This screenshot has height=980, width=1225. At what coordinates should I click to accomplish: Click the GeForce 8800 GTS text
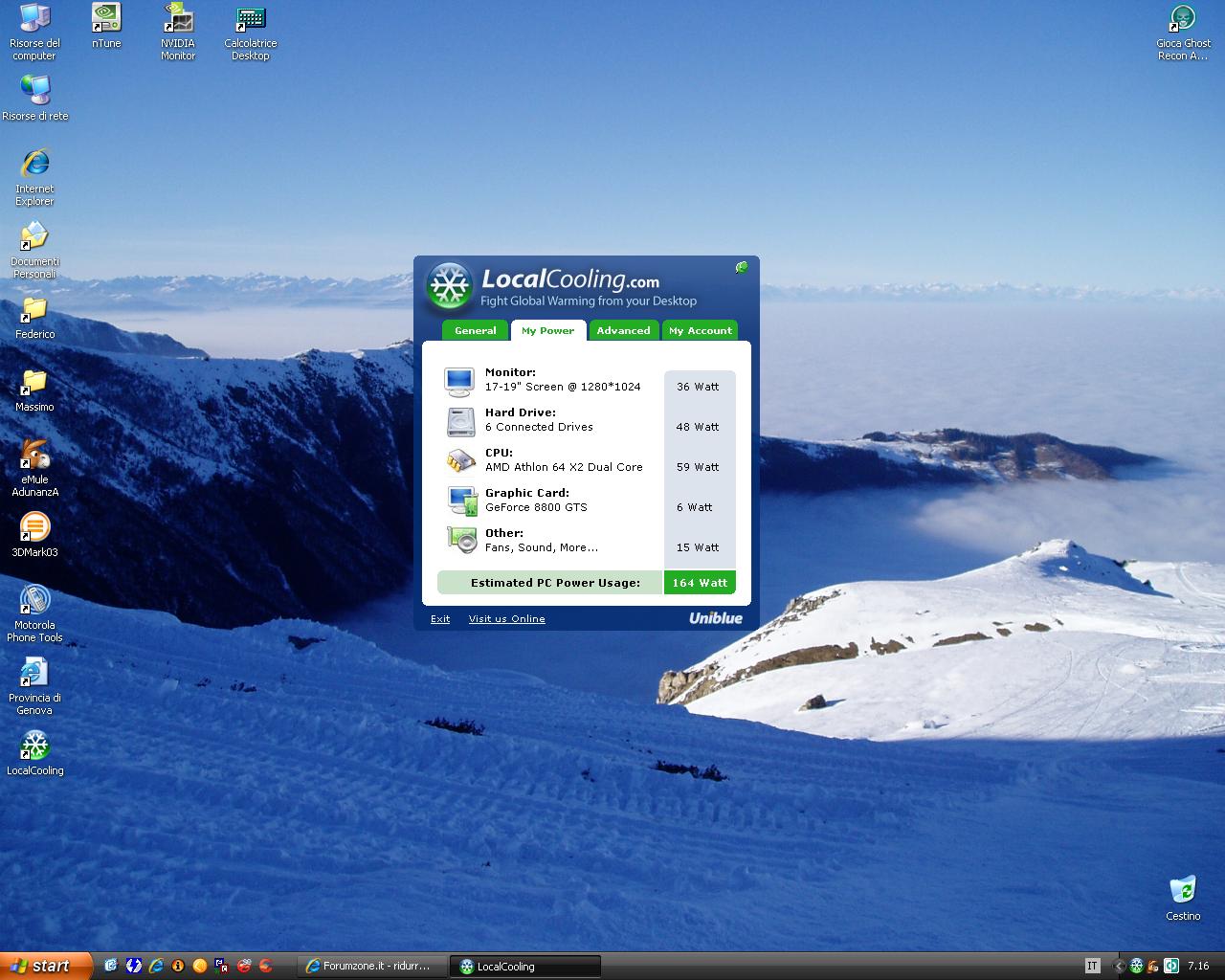(x=536, y=507)
